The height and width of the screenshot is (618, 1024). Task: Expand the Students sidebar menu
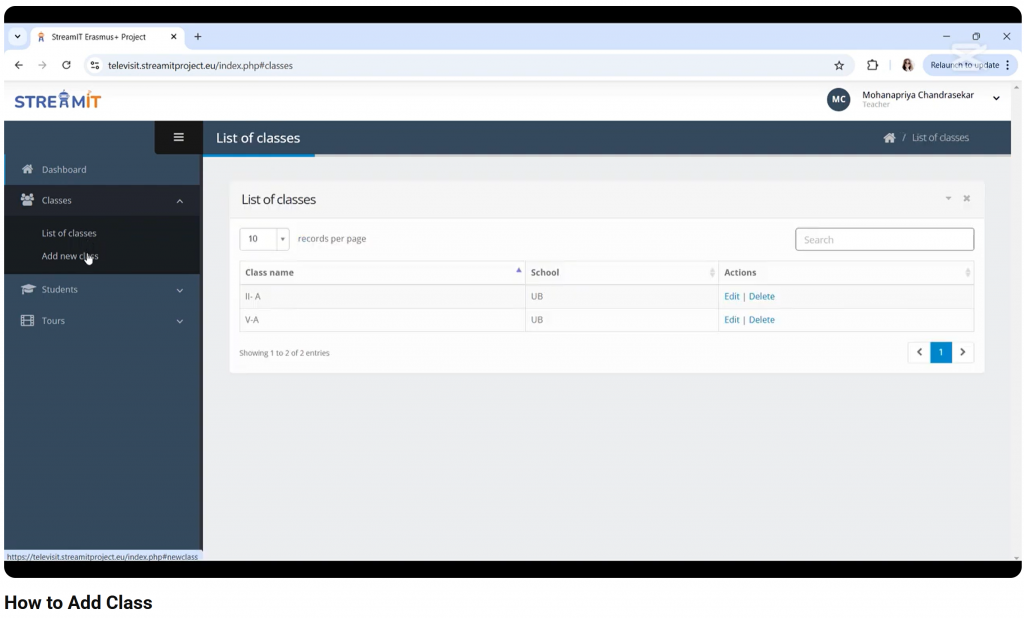point(100,290)
